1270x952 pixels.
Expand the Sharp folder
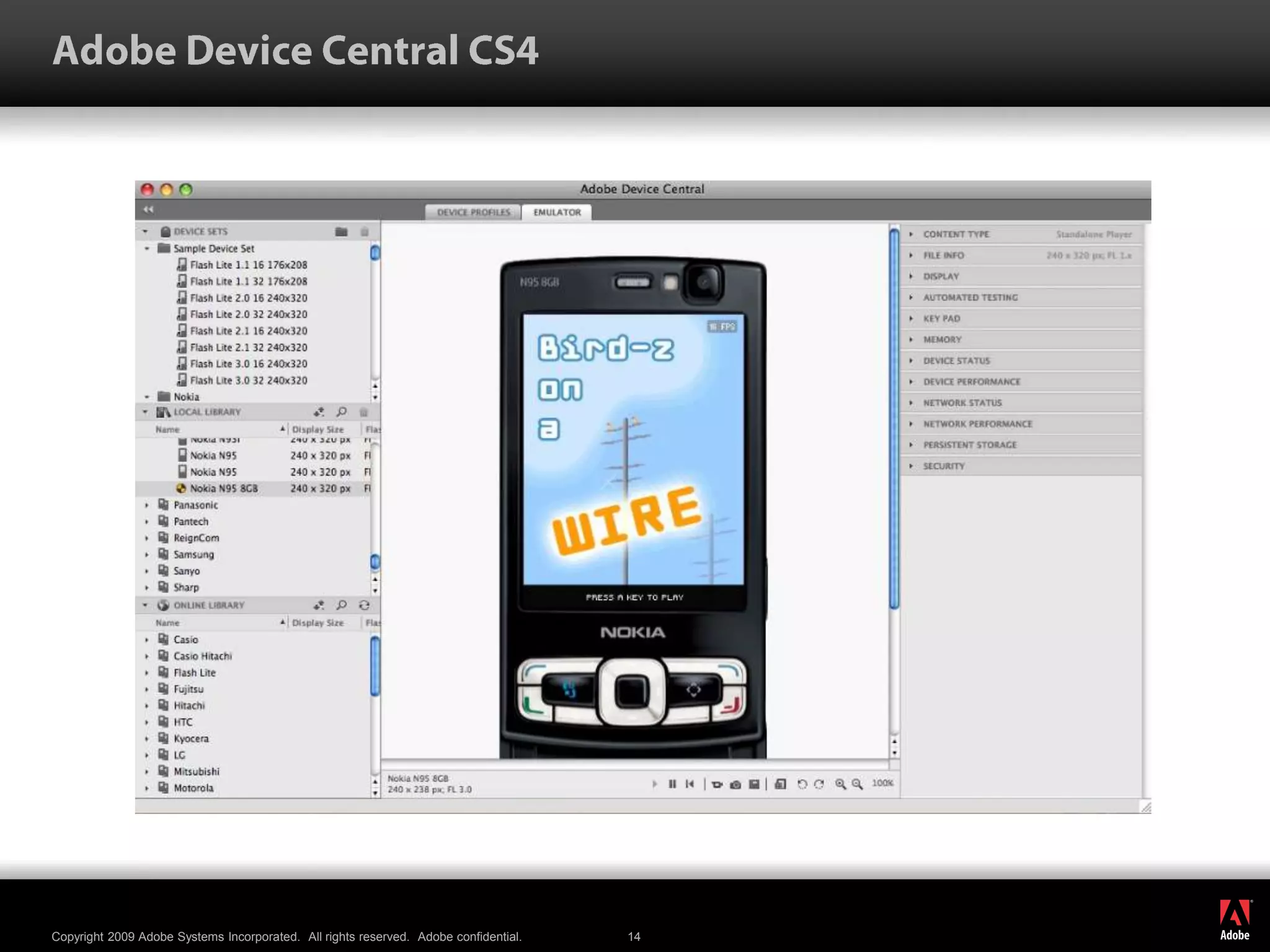point(147,588)
